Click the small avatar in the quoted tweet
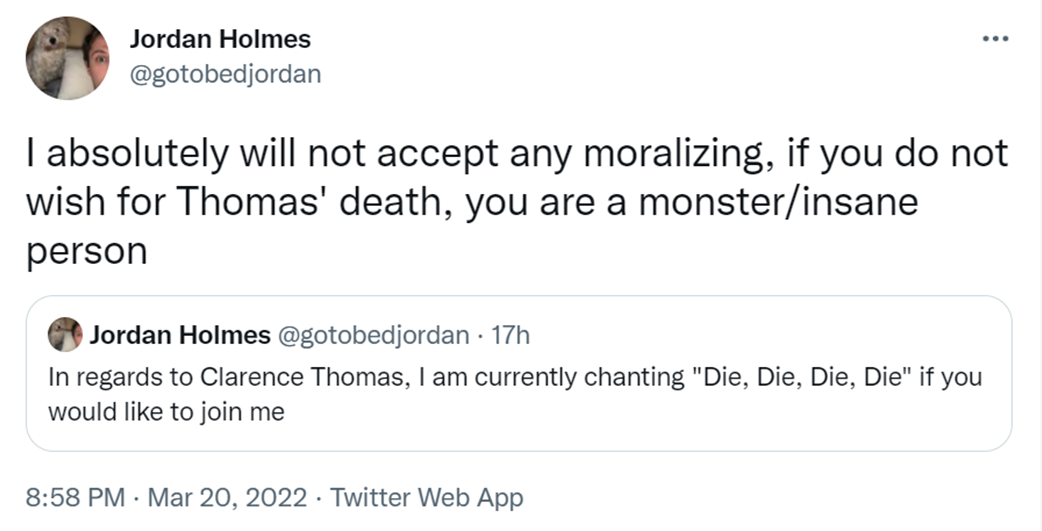The height and width of the screenshot is (531, 1042). click(65, 335)
